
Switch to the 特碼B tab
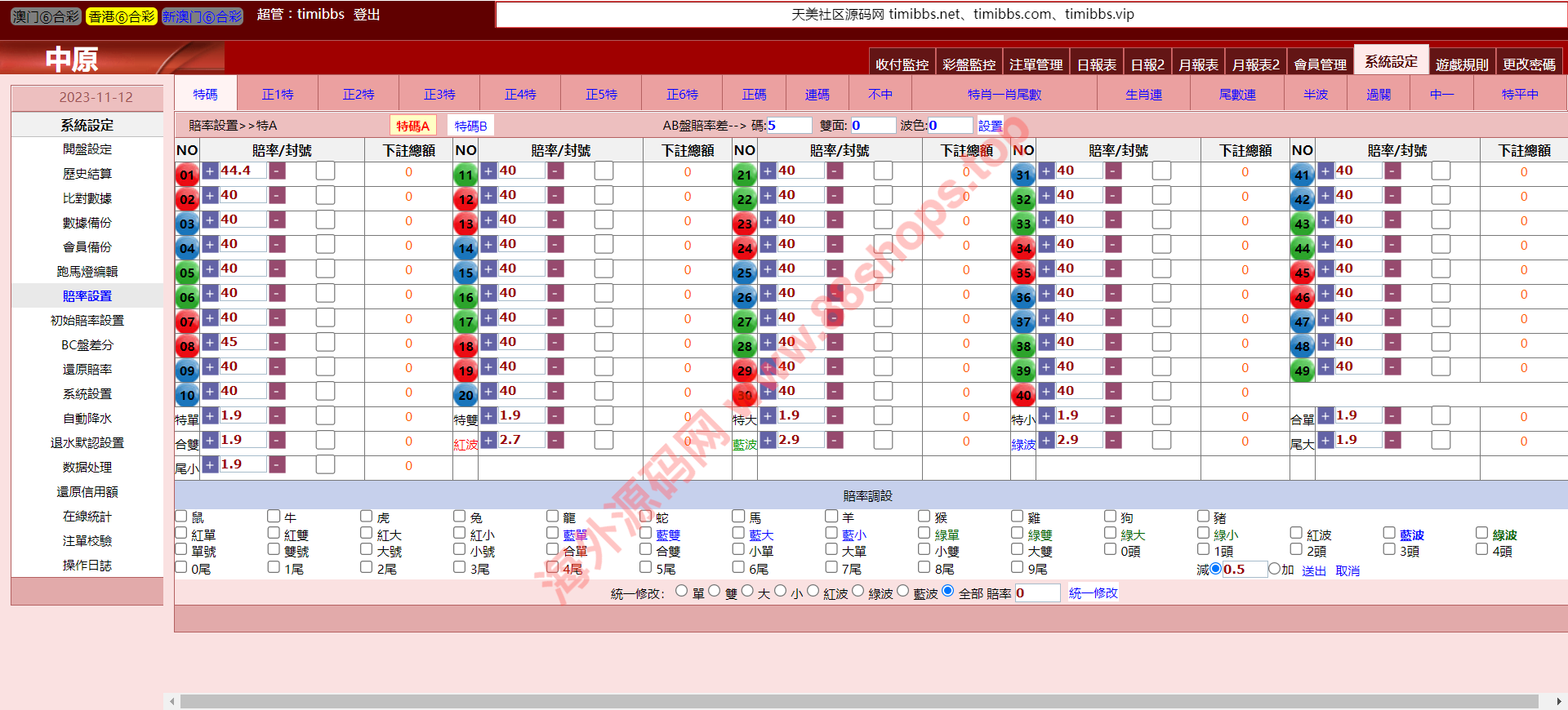click(x=470, y=126)
